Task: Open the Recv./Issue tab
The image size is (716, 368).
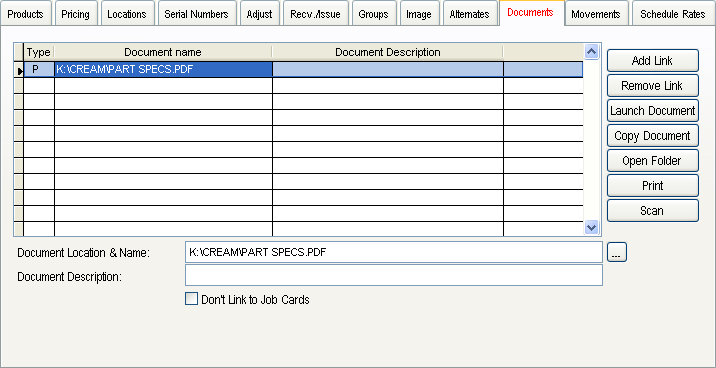Action: [316, 14]
